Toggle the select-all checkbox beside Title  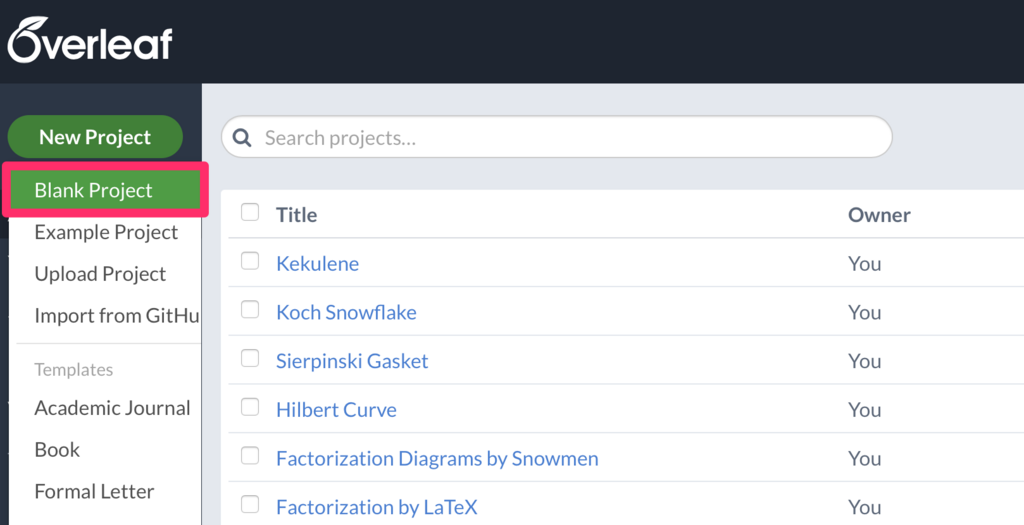coord(250,212)
